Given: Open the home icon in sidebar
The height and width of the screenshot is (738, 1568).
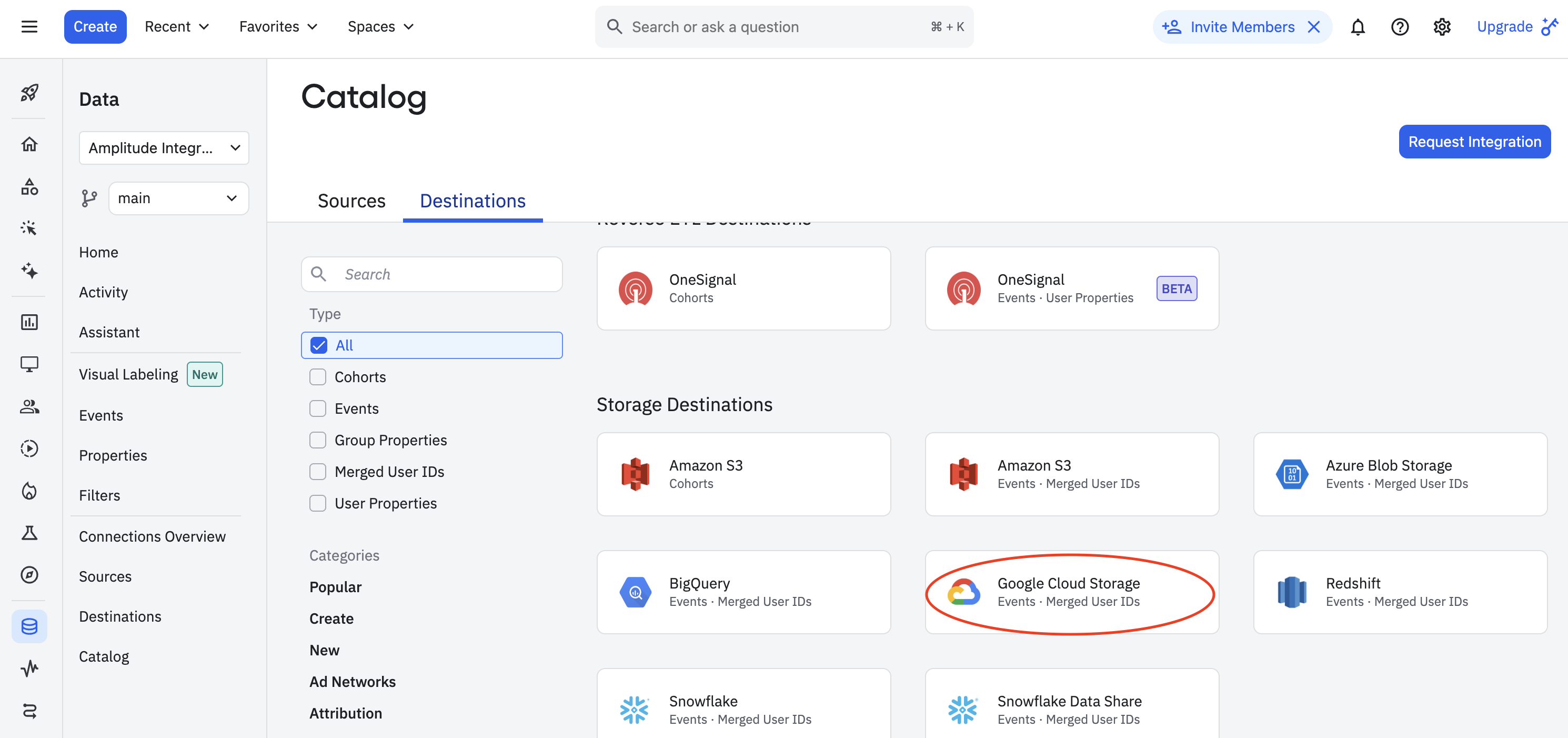Looking at the screenshot, I should coord(29,144).
